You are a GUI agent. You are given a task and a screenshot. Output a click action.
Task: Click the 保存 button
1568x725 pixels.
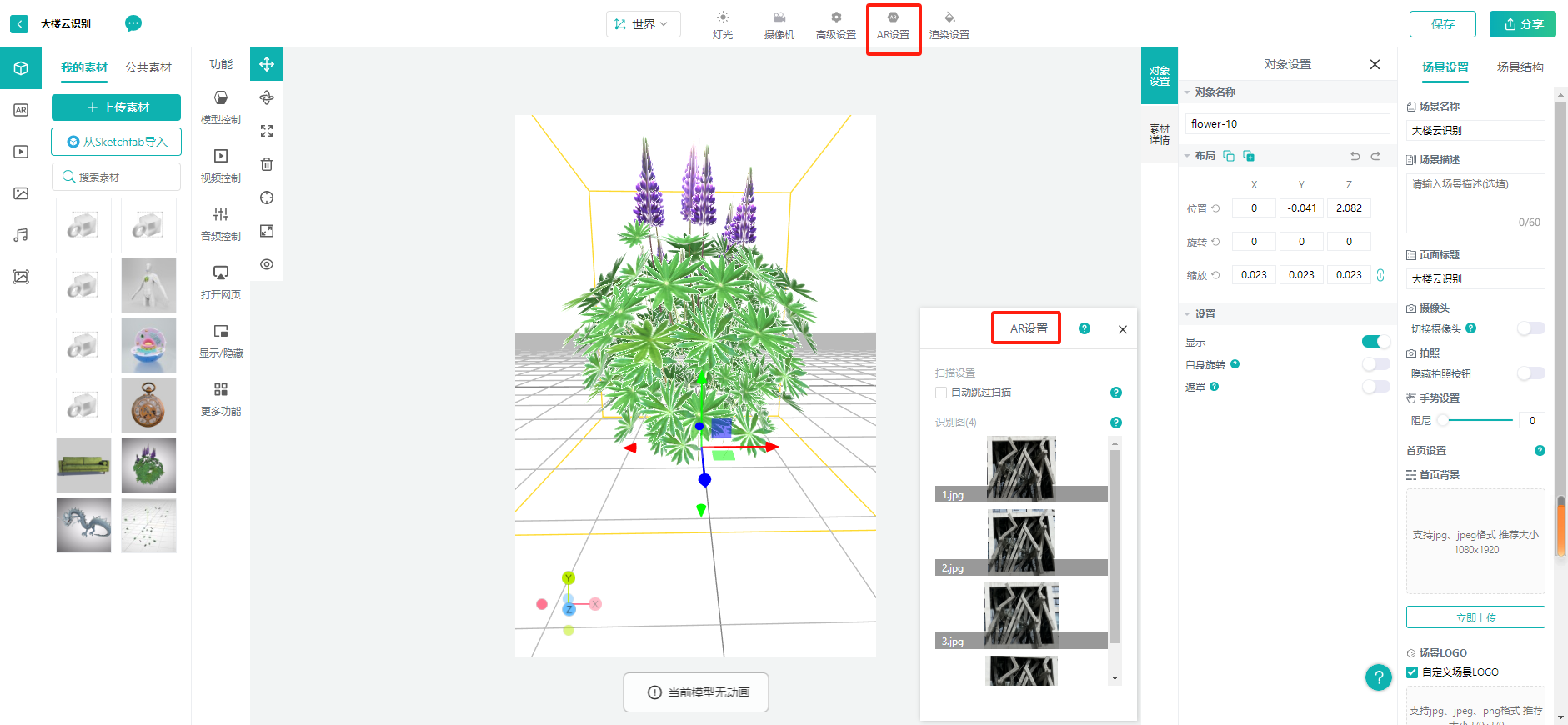1442,24
